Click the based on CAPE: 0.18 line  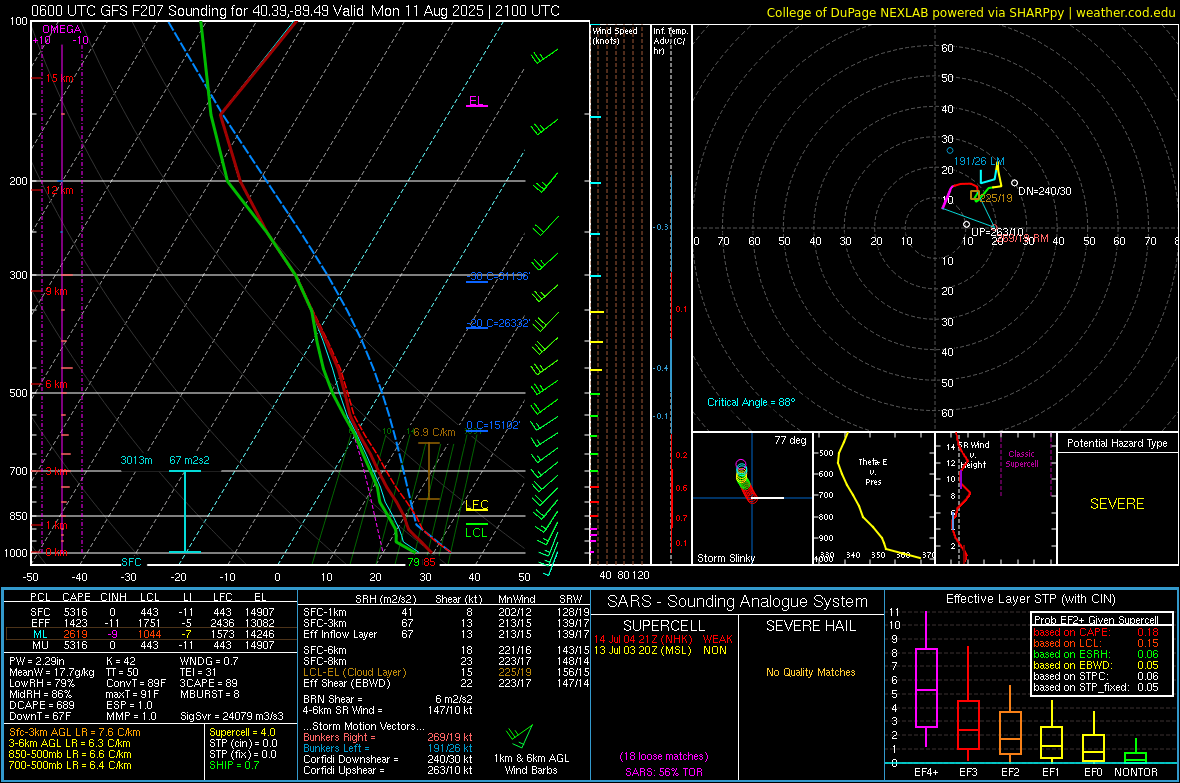click(x=1096, y=632)
